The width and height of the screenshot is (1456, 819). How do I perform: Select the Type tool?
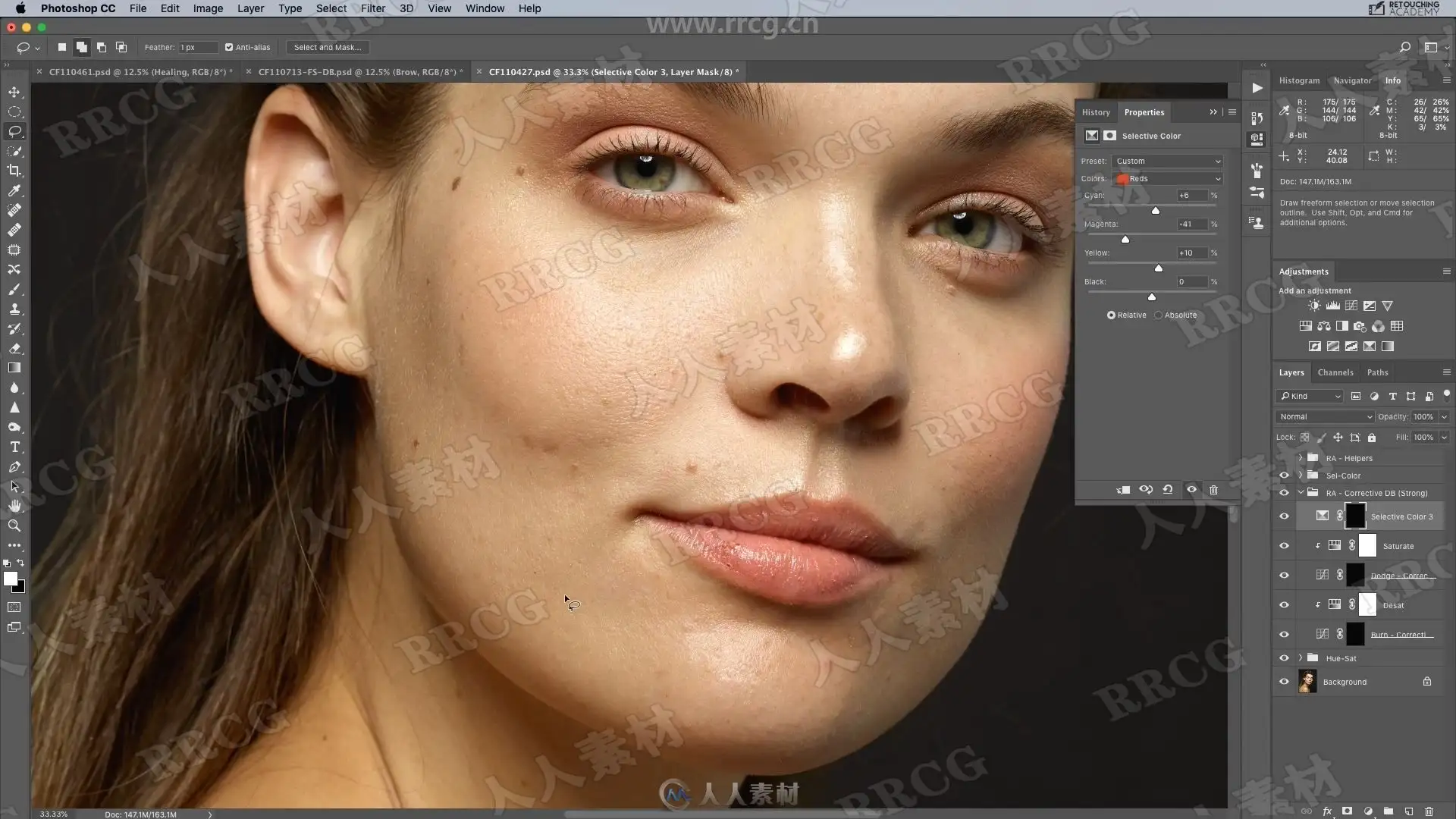[14, 447]
